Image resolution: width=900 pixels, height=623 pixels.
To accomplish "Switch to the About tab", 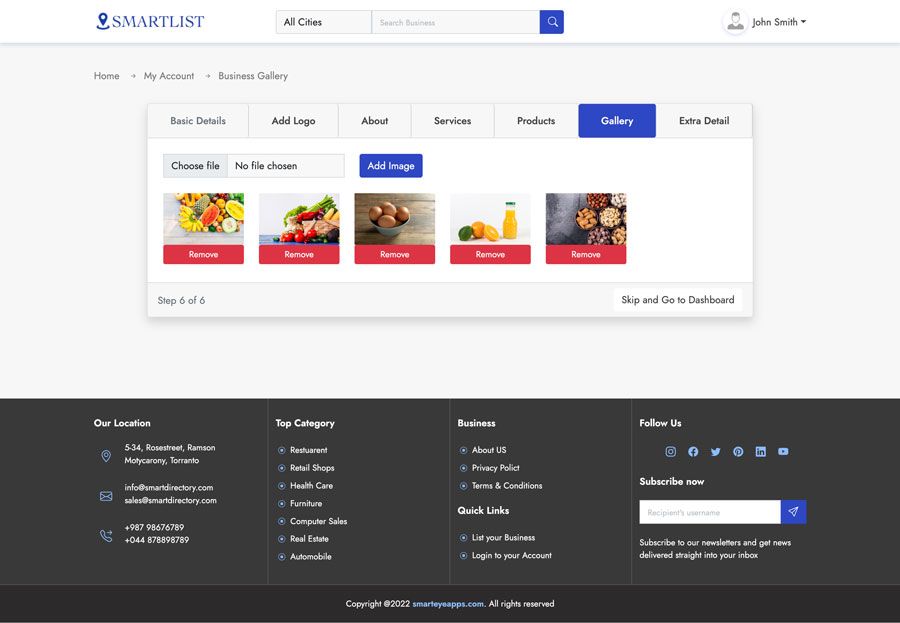I will coord(375,121).
